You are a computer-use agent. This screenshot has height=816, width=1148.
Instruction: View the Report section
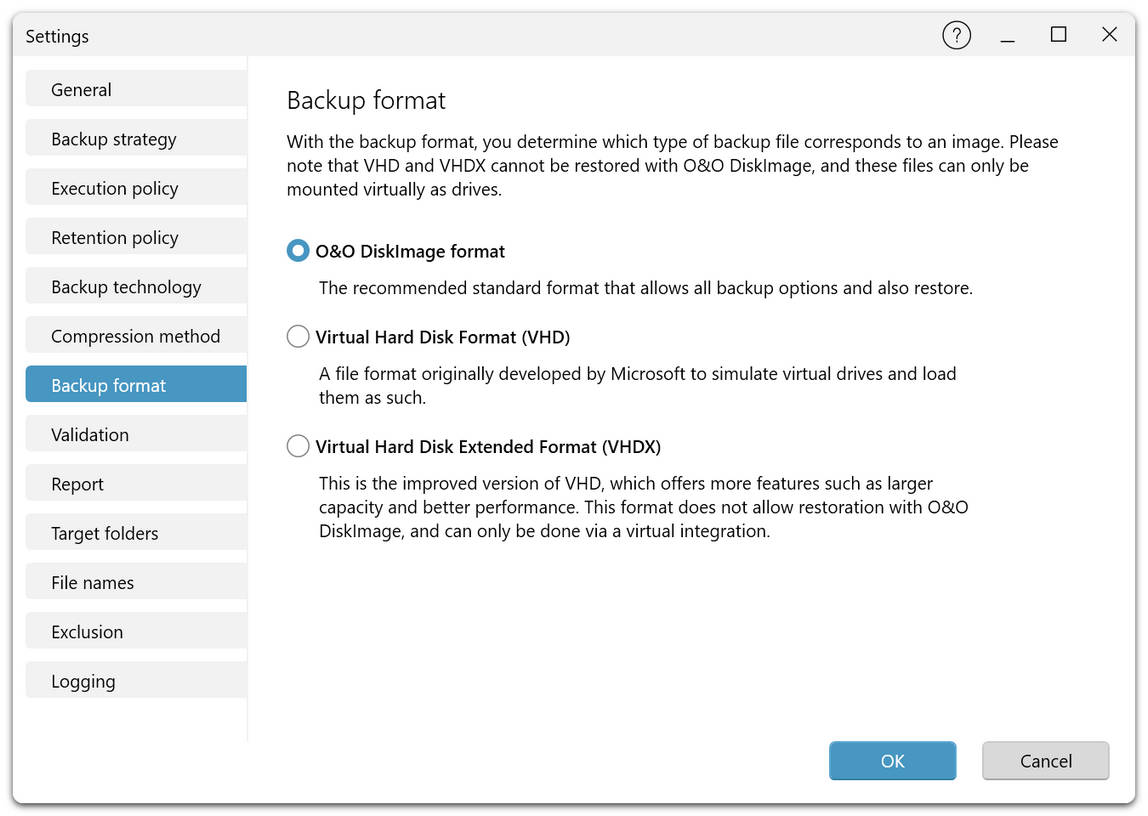[135, 483]
